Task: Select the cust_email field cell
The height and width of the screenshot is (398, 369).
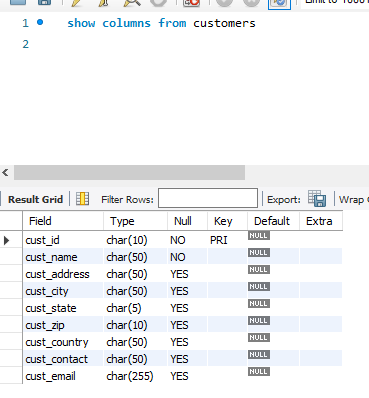Action: click(x=63, y=376)
